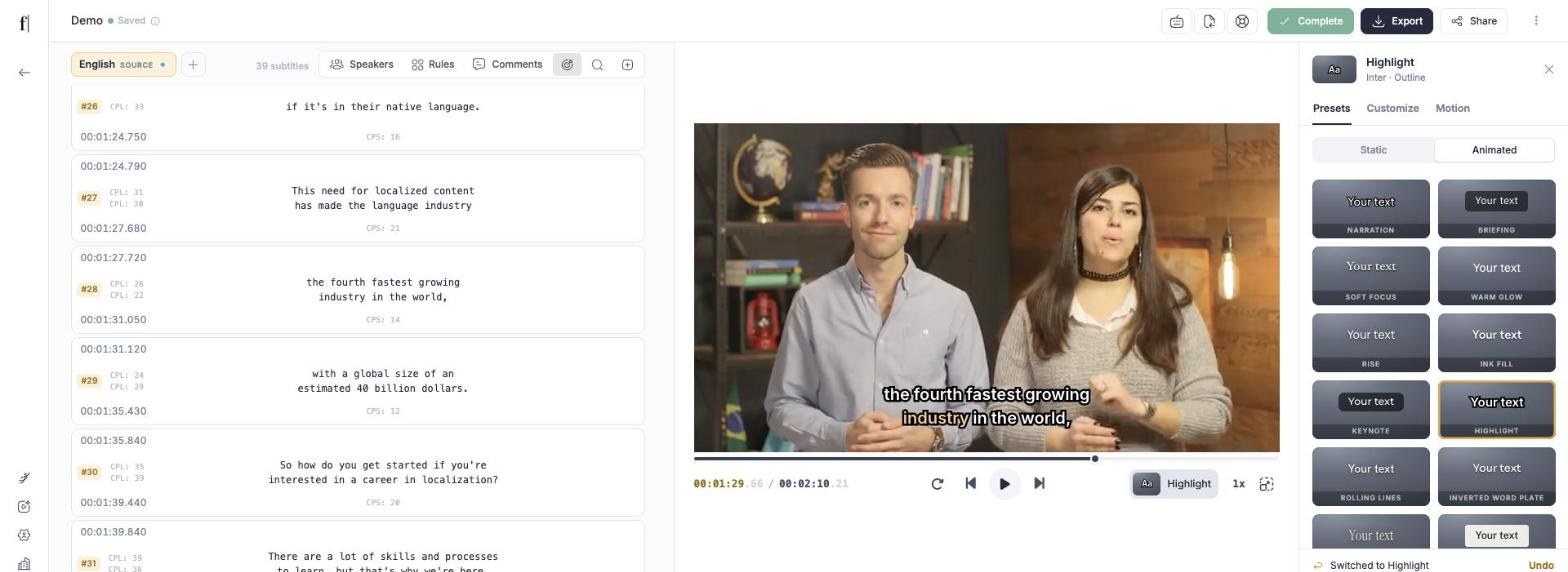Choose the Briefing preset
This screenshot has width=1568, height=572.
coord(1496,209)
